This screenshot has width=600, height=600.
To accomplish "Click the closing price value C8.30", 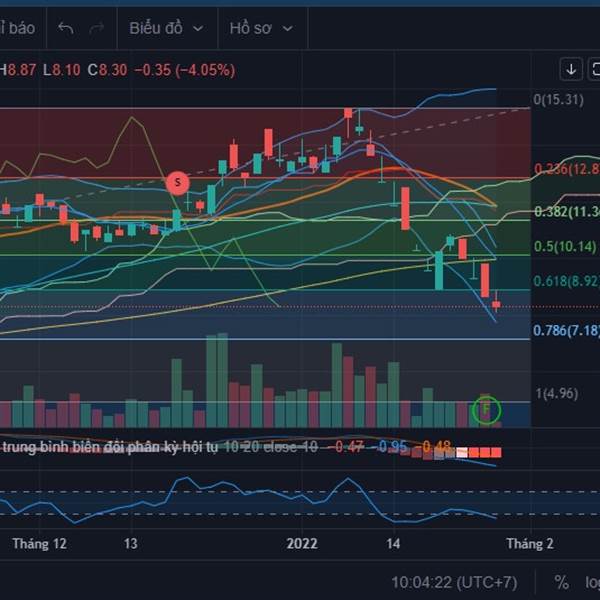I will [x=107, y=70].
